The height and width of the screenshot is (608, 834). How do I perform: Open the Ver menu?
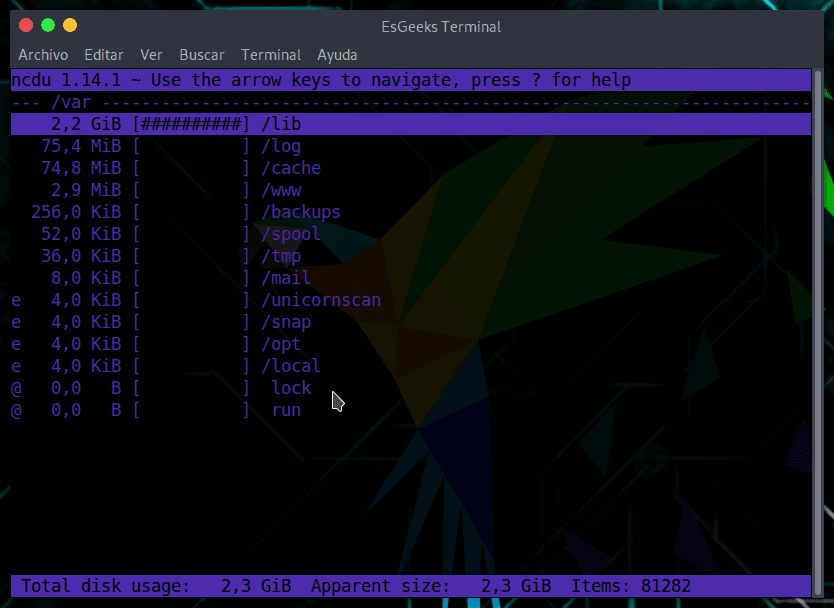click(151, 54)
